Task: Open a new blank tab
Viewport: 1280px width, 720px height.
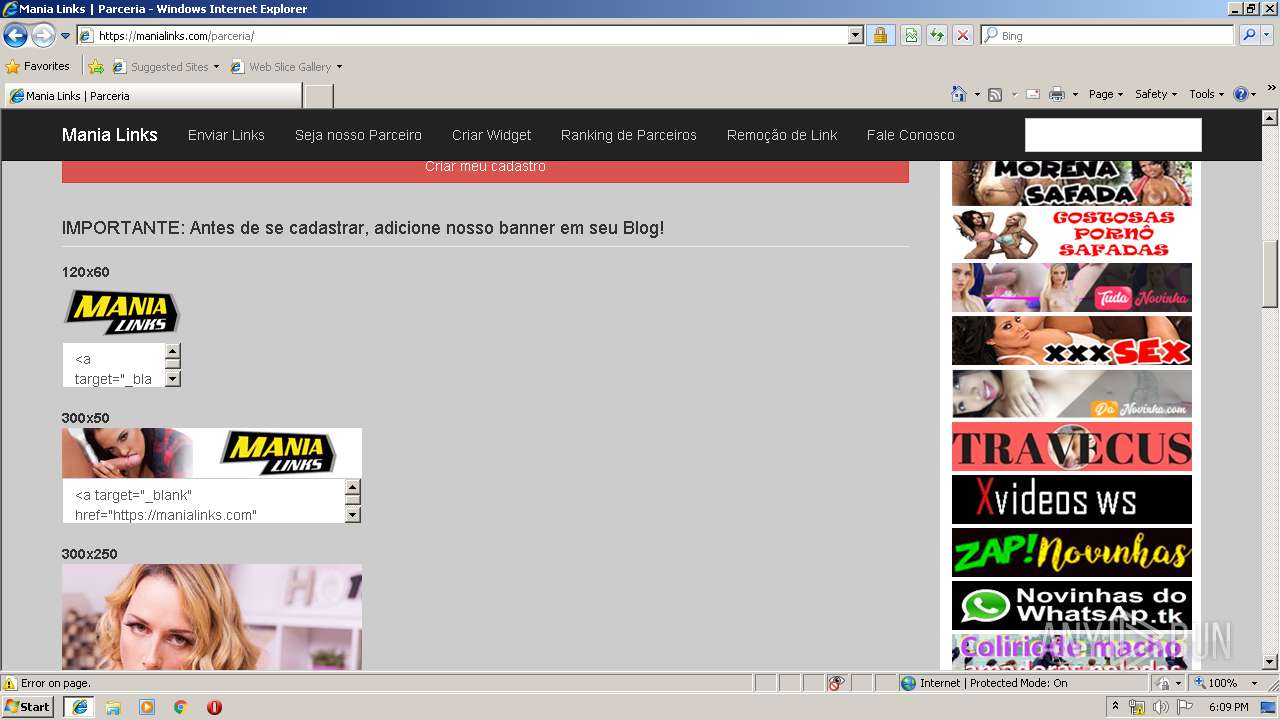Action: 319,96
